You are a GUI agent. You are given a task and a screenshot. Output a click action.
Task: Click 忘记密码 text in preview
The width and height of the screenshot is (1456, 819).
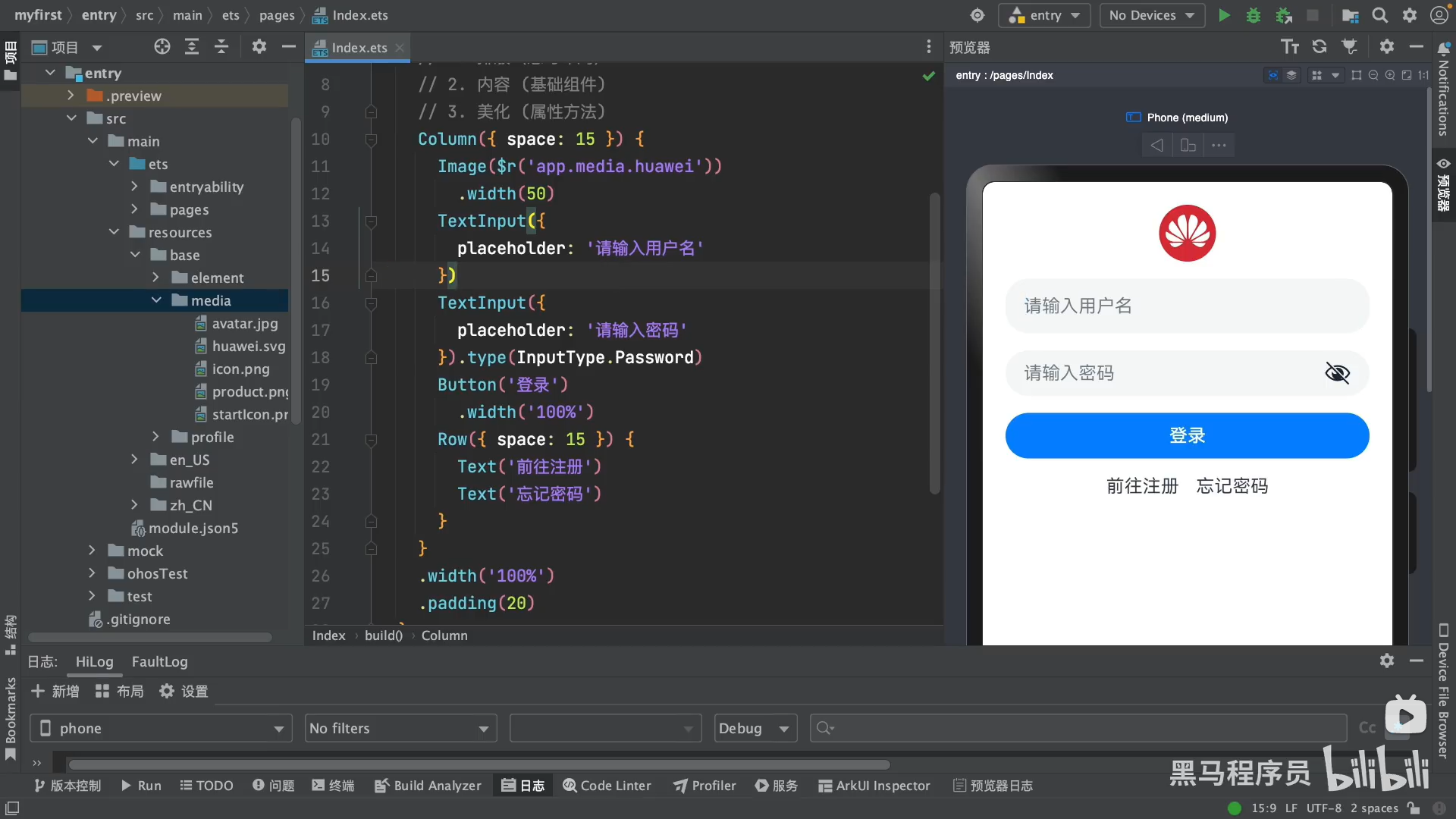(1232, 486)
